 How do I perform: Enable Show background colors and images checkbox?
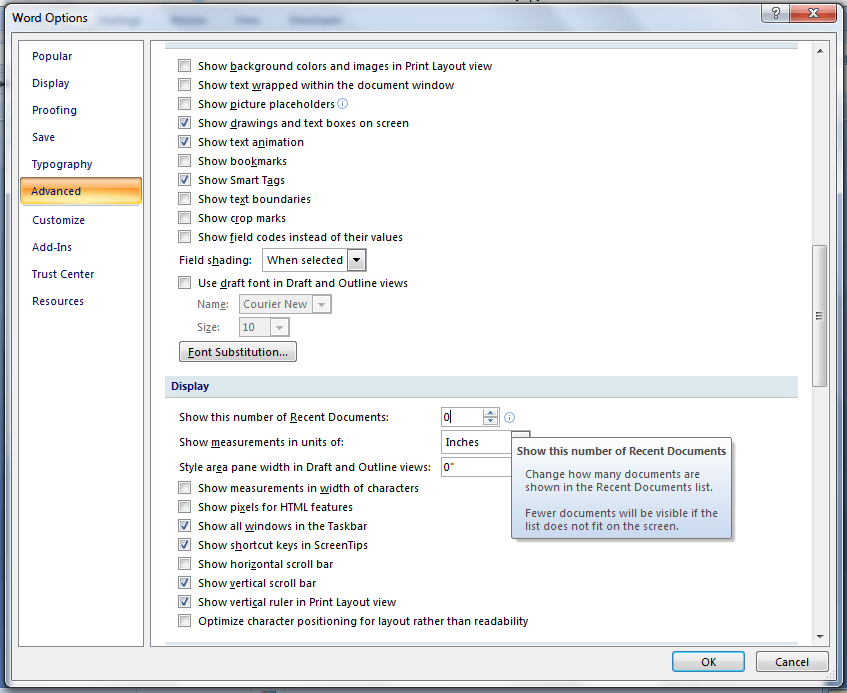tap(185, 66)
